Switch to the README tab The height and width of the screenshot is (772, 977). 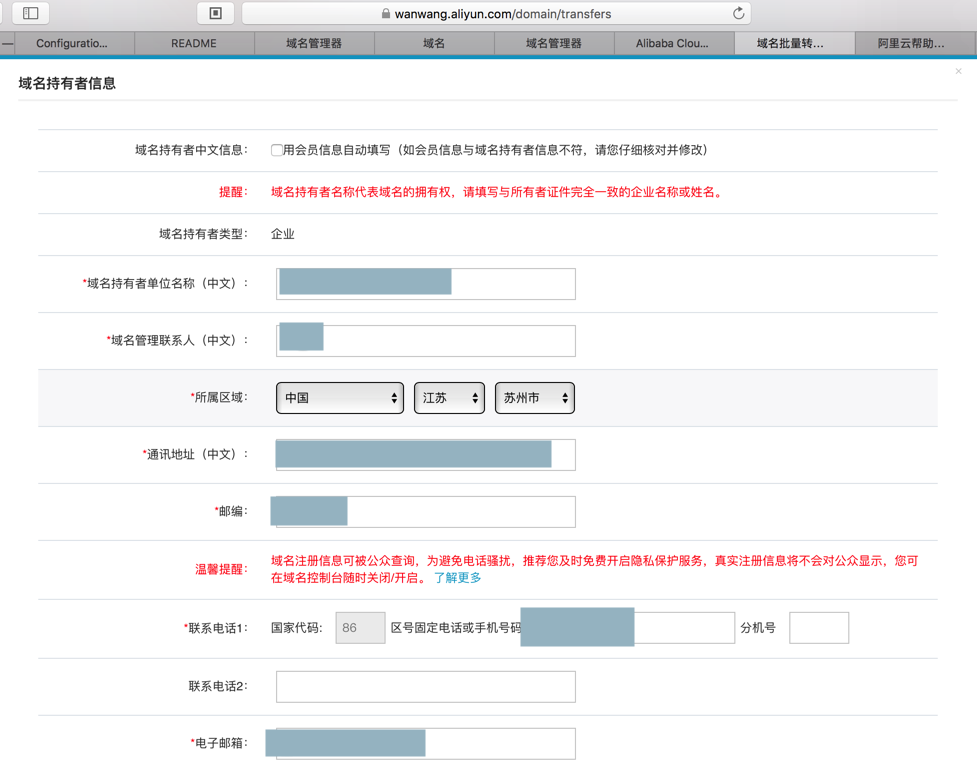point(194,43)
